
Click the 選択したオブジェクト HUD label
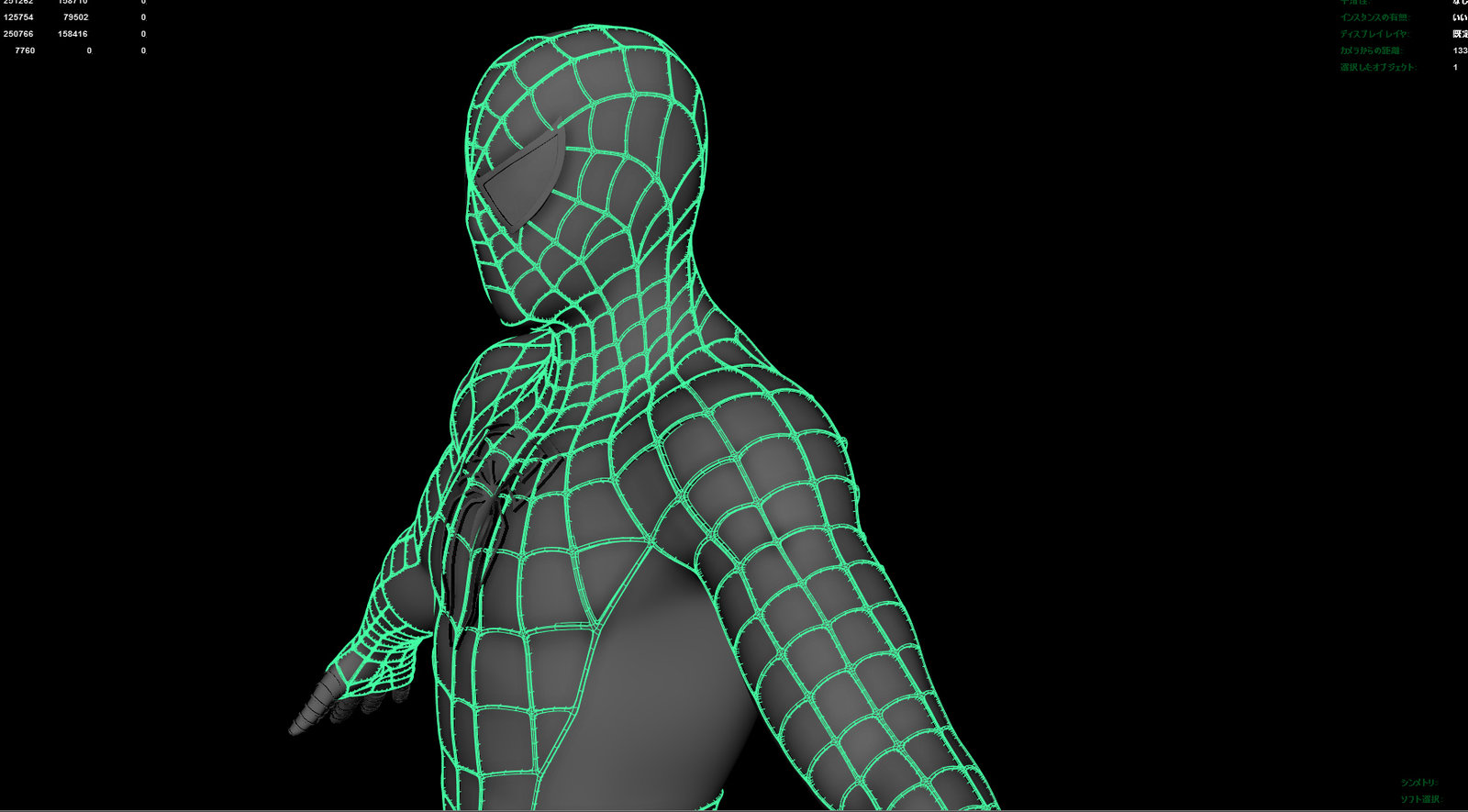[x=1378, y=67]
